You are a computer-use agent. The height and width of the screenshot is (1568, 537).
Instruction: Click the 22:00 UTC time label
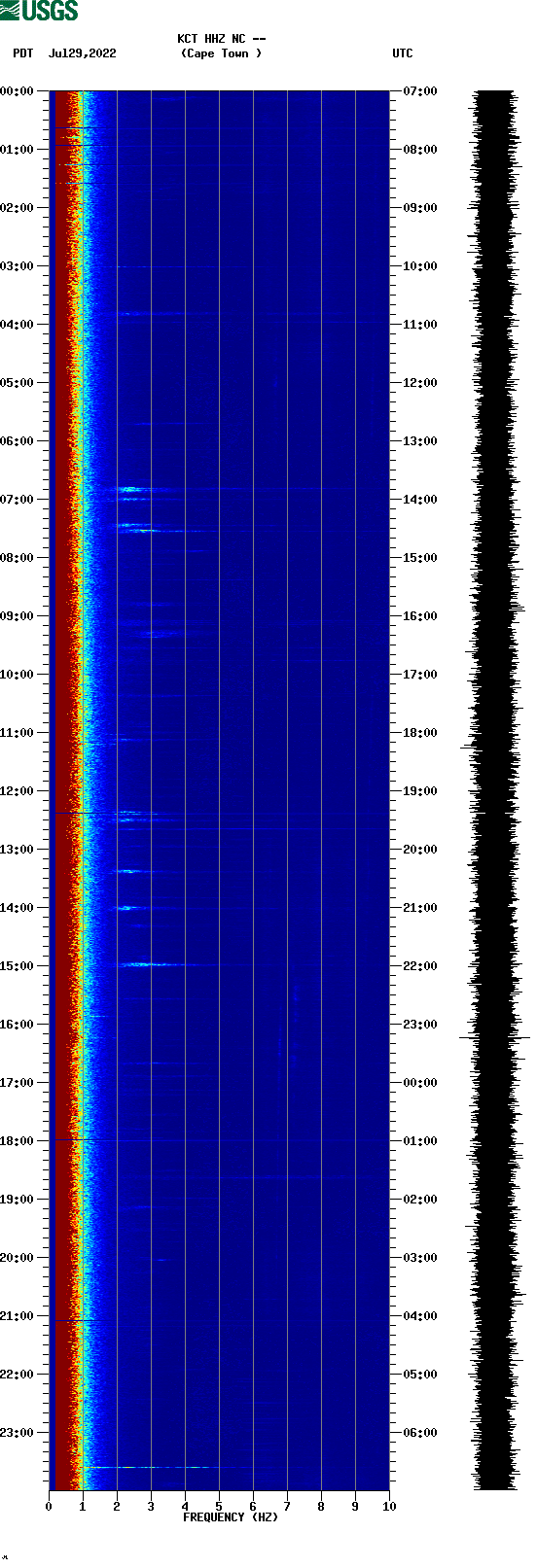[420, 966]
